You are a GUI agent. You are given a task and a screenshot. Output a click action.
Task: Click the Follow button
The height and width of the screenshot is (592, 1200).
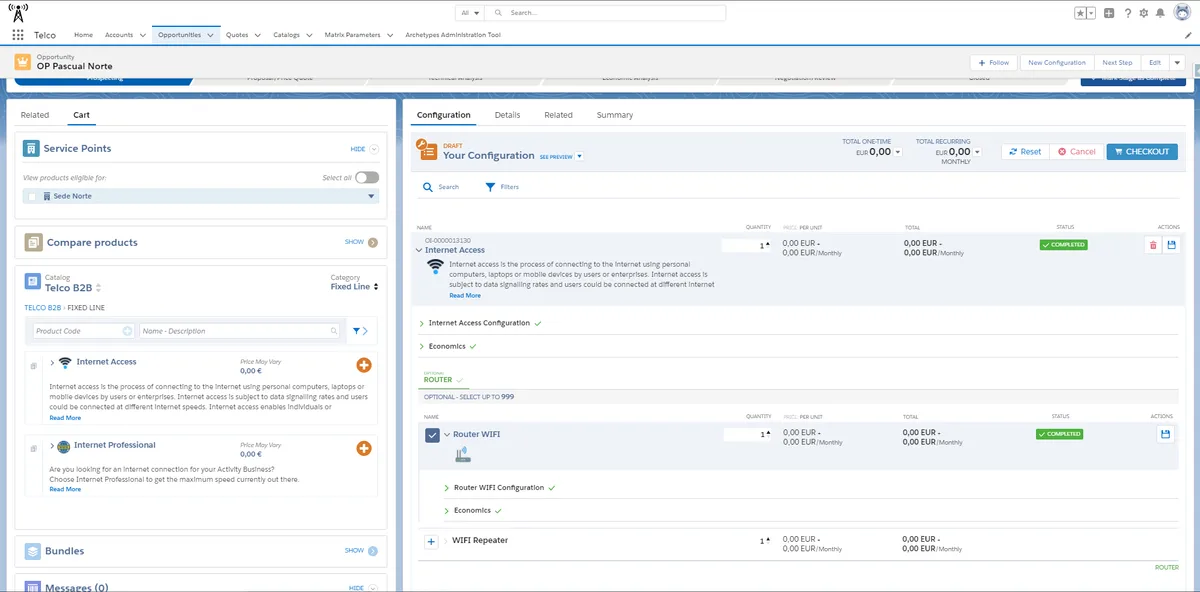pyautogui.click(x=994, y=62)
